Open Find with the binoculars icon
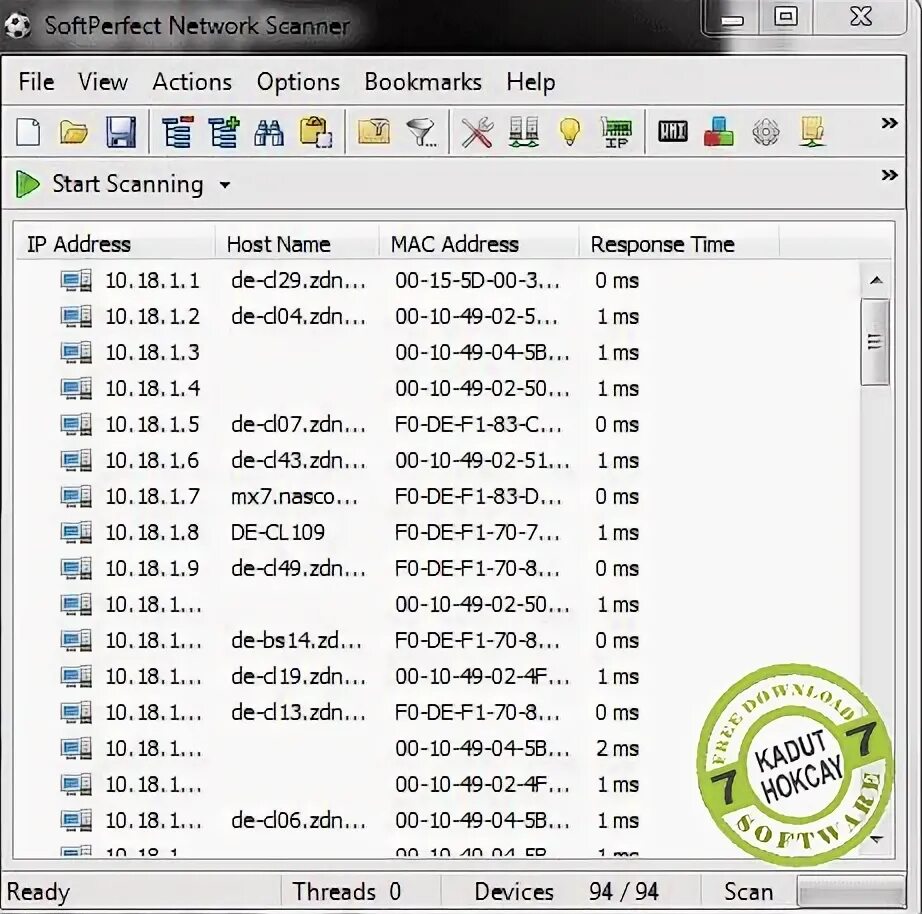 [269, 132]
